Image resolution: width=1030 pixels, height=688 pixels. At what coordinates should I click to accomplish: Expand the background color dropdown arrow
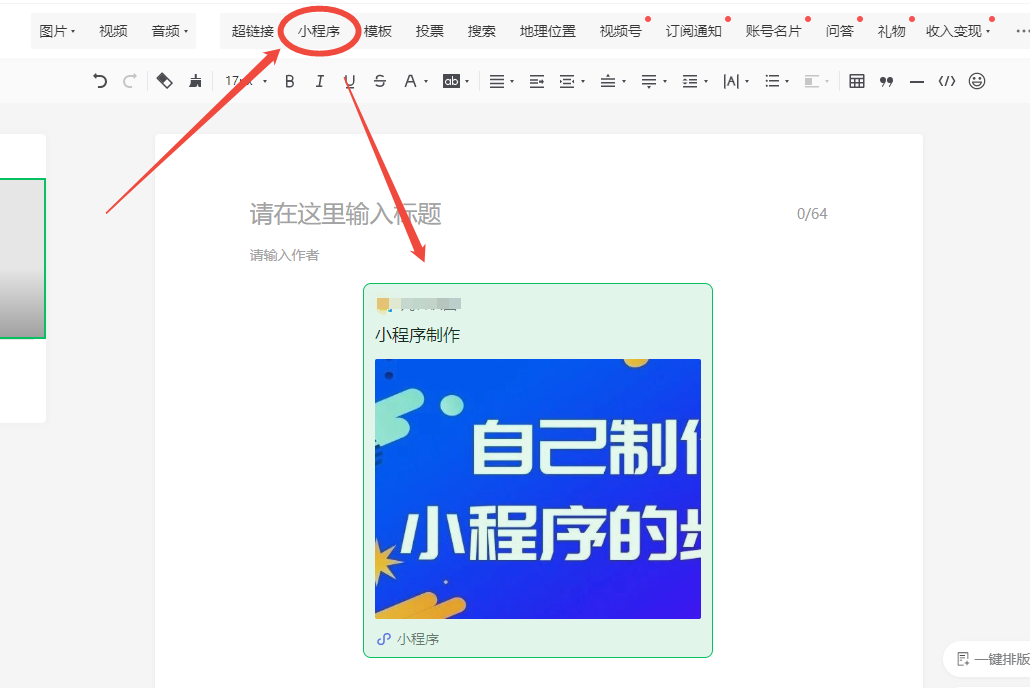[467, 82]
